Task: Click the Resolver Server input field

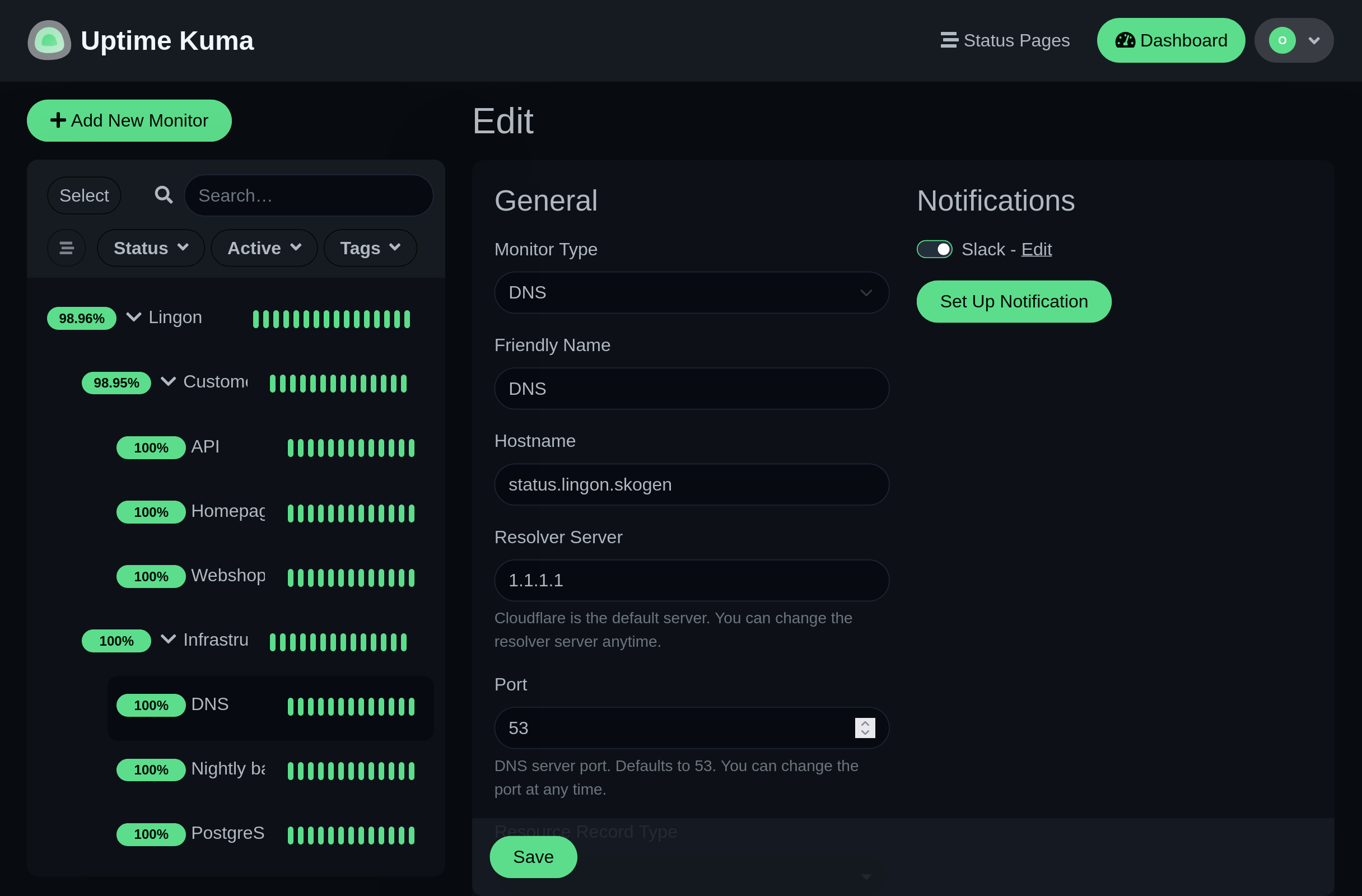Action: click(x=691, y=580)
